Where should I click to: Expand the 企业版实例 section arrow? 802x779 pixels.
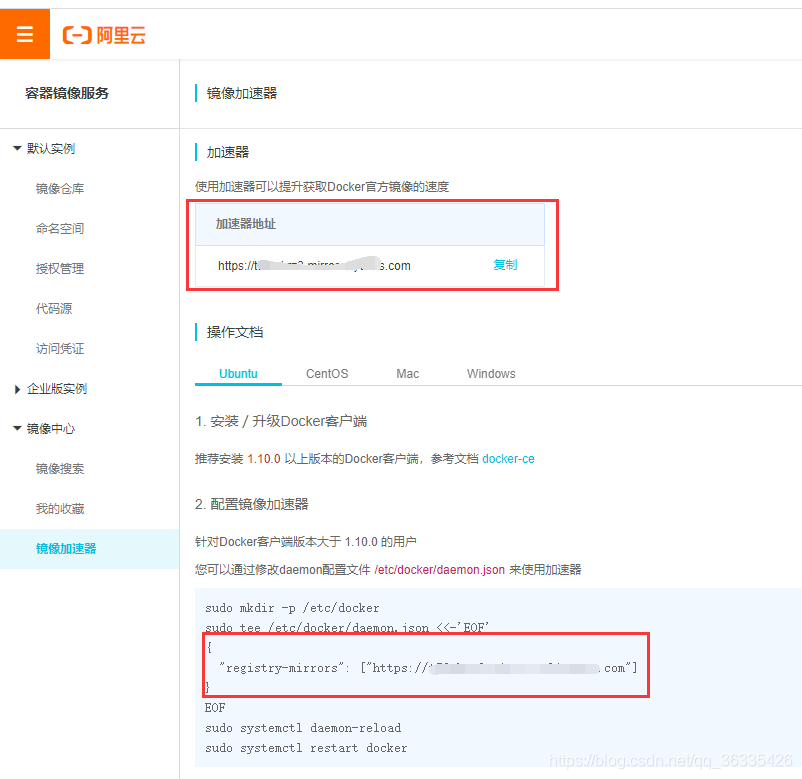point(17,389)
